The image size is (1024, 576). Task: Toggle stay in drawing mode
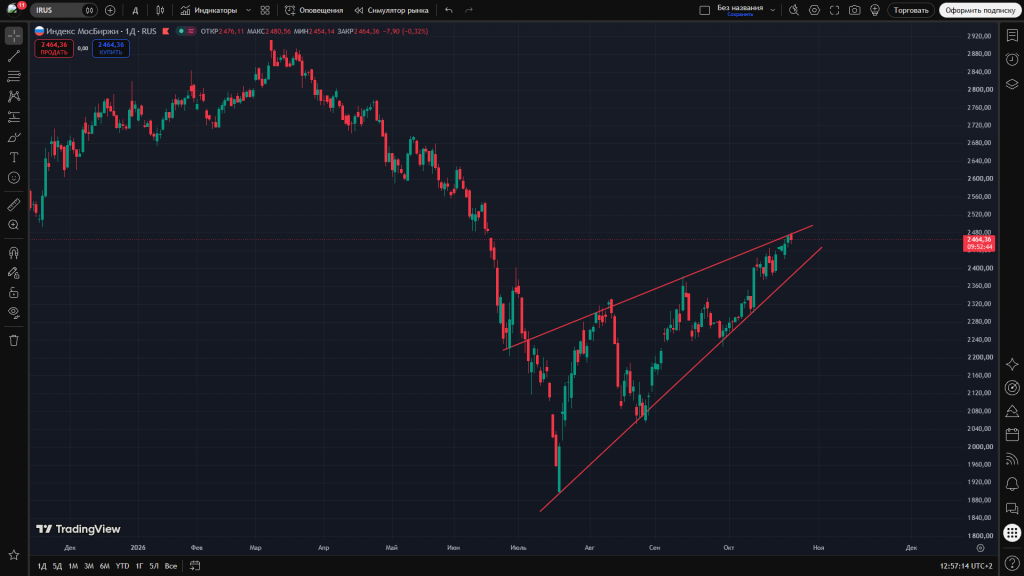pos(14,273)
